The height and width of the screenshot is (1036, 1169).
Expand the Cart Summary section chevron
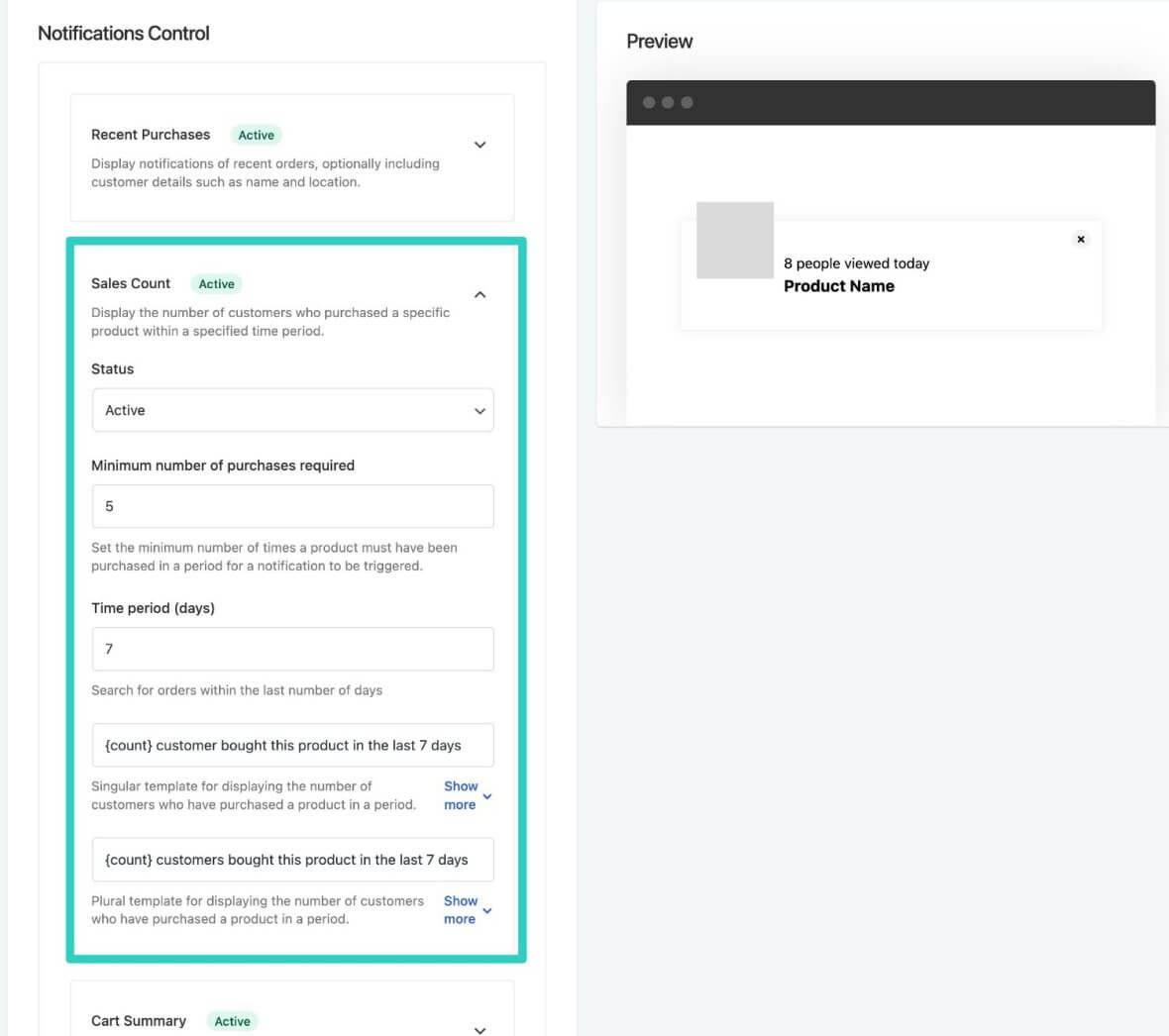tap(479, 1030)
